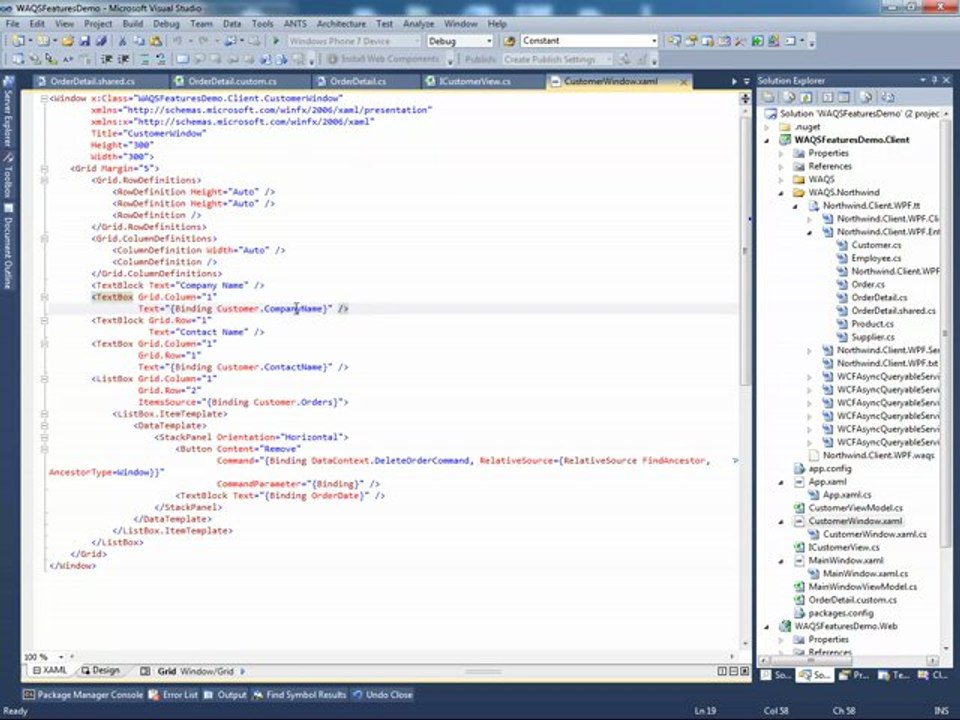
Task: Click the Find in Files icon beside Constant box
Action: pos(509,41)
